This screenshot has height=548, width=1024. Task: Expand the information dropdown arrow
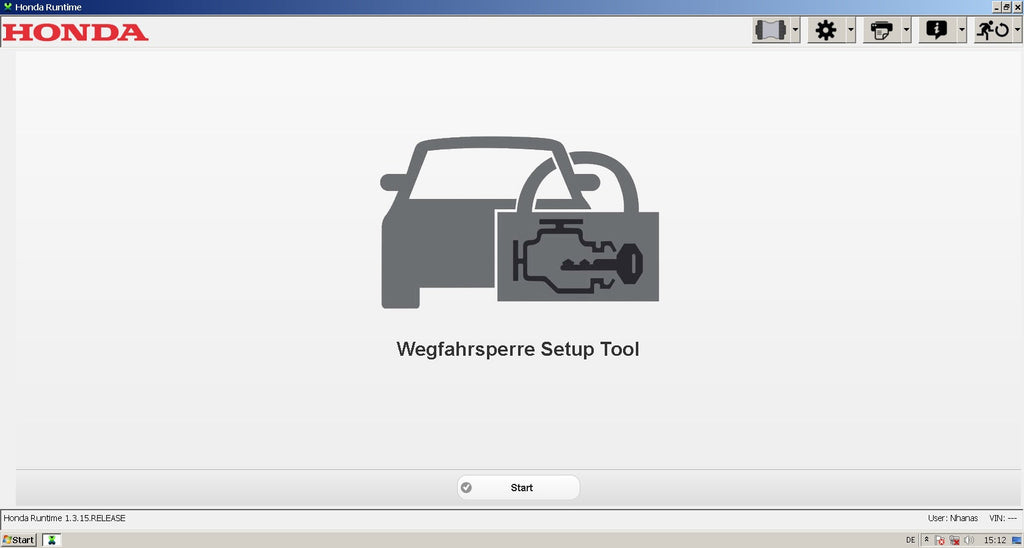coord(962,30)
